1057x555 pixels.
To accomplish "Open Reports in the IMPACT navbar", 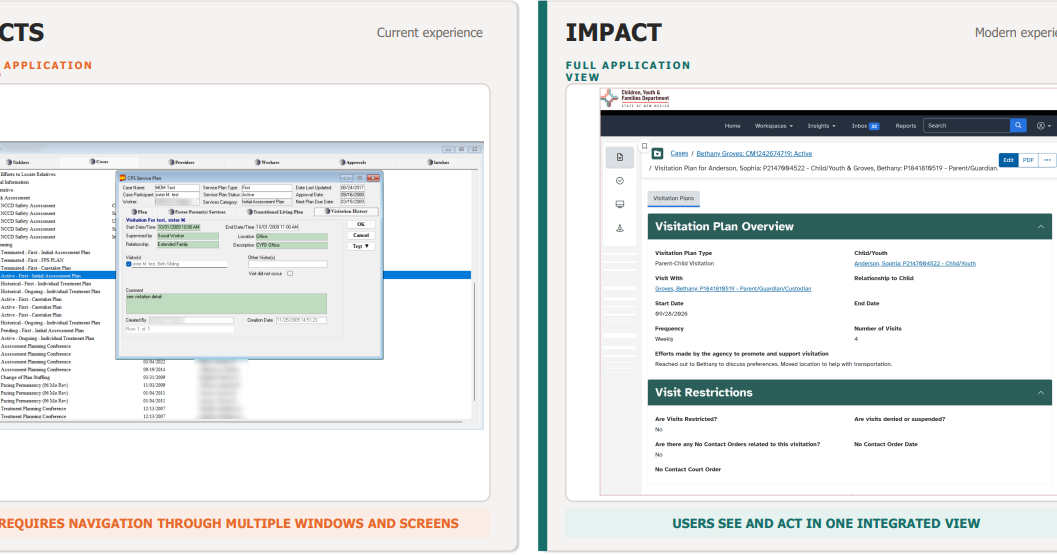I will point(905,126).
